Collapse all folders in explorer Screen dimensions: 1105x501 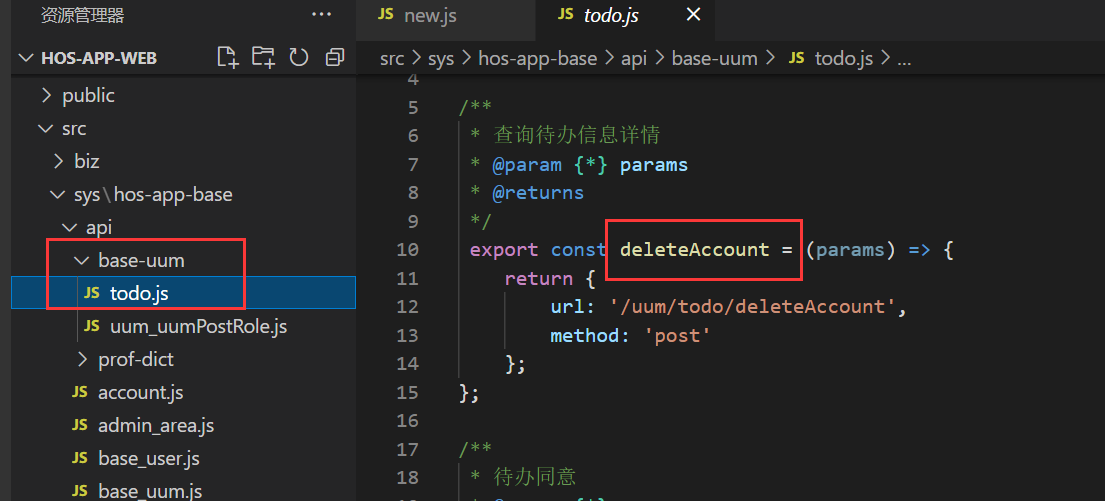[334, 57]
